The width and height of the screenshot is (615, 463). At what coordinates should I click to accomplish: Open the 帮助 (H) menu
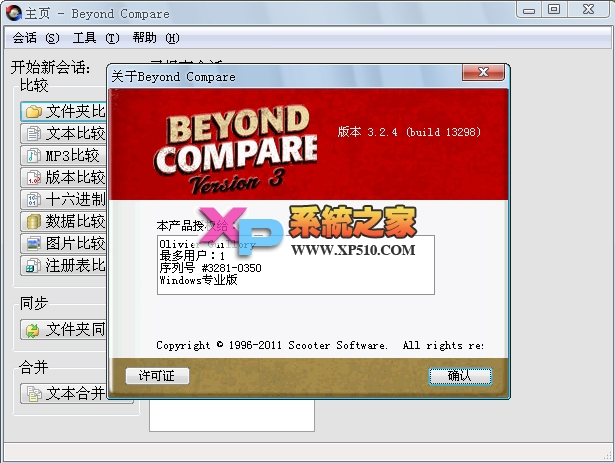pos(156,38)
